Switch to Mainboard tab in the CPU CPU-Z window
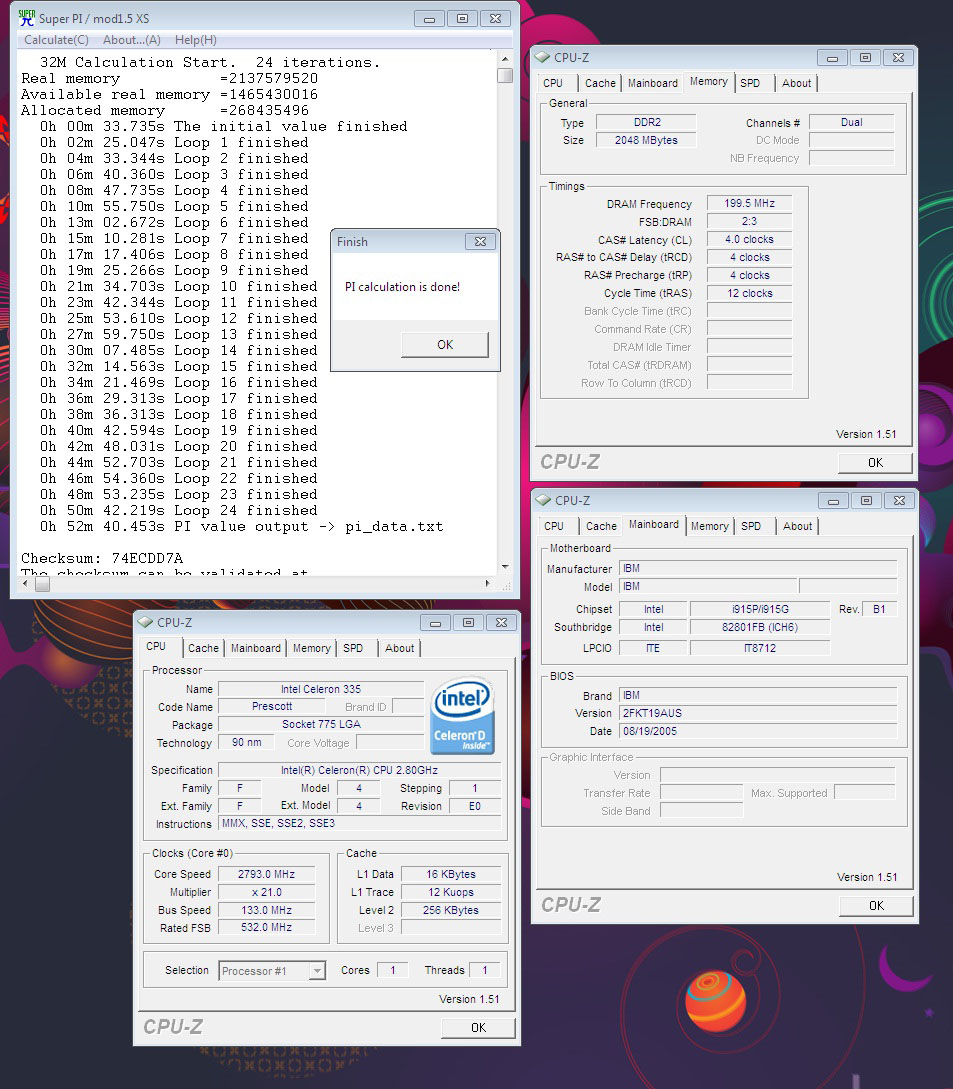The width and height of the screenshot is (953, 1089). (x=256, y=648)
